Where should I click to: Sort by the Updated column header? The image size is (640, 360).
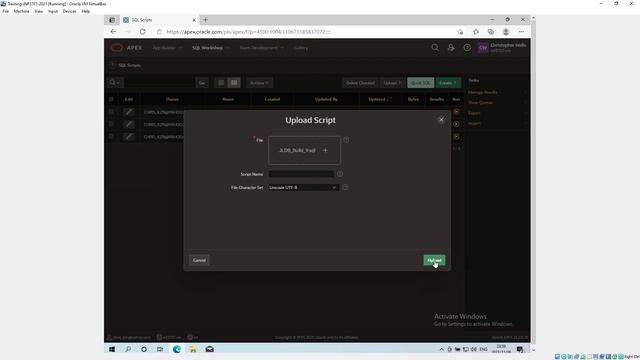[x=377, y=99]
